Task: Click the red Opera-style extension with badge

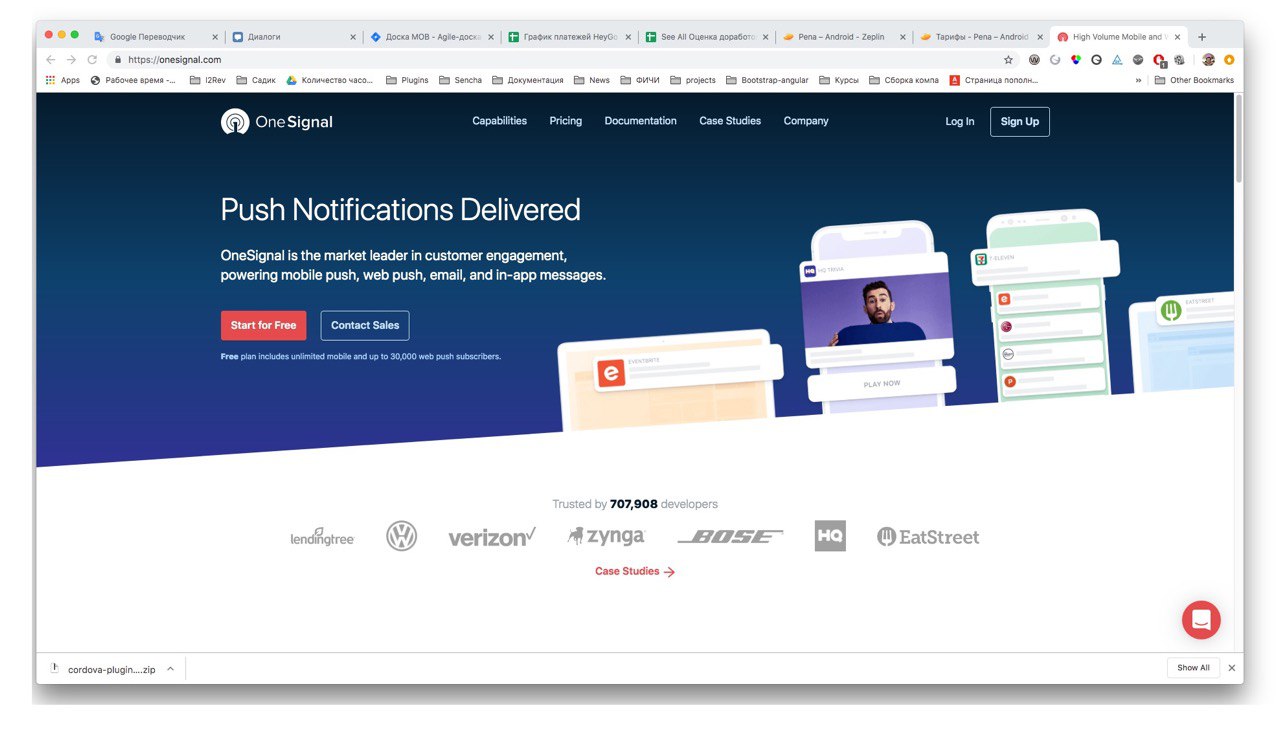Action: 1159,60
